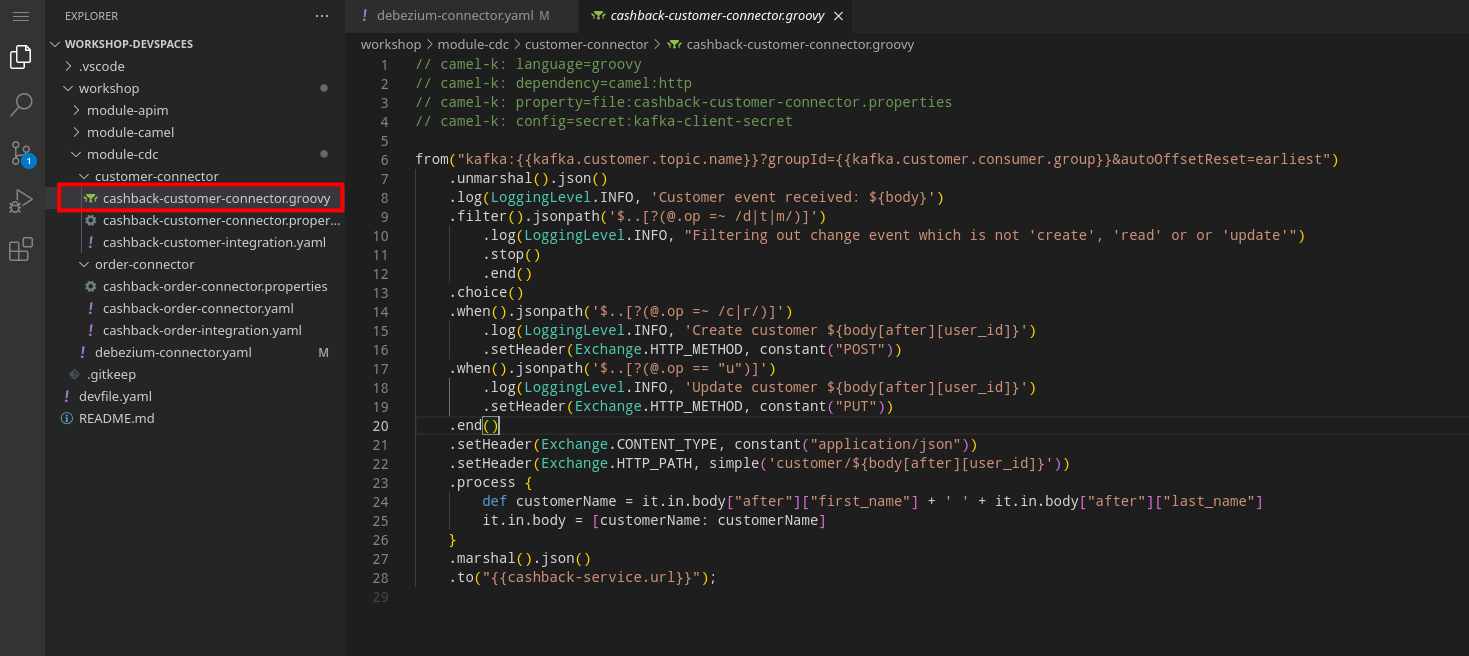Open cashback-customer-connector.groovy in the file tree
This screenshot has width=1469, height=656.
pos(216,198)
